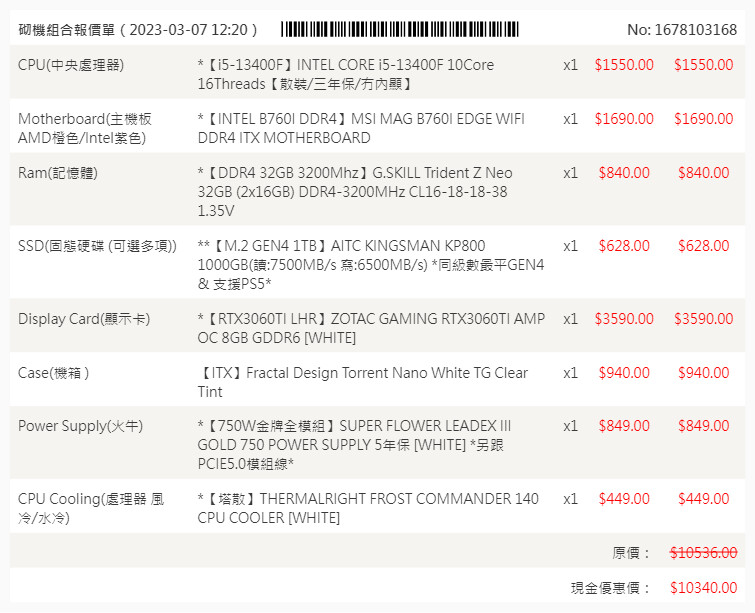Image resolution: width=755 pixels, height=613 pixels.
Task: Select the CPU(中央處理器) row label
Action: 71,65
